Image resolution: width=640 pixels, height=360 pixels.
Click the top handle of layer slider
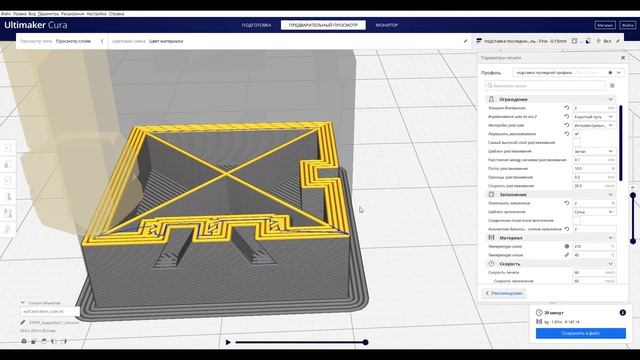(x=633, y=196)
